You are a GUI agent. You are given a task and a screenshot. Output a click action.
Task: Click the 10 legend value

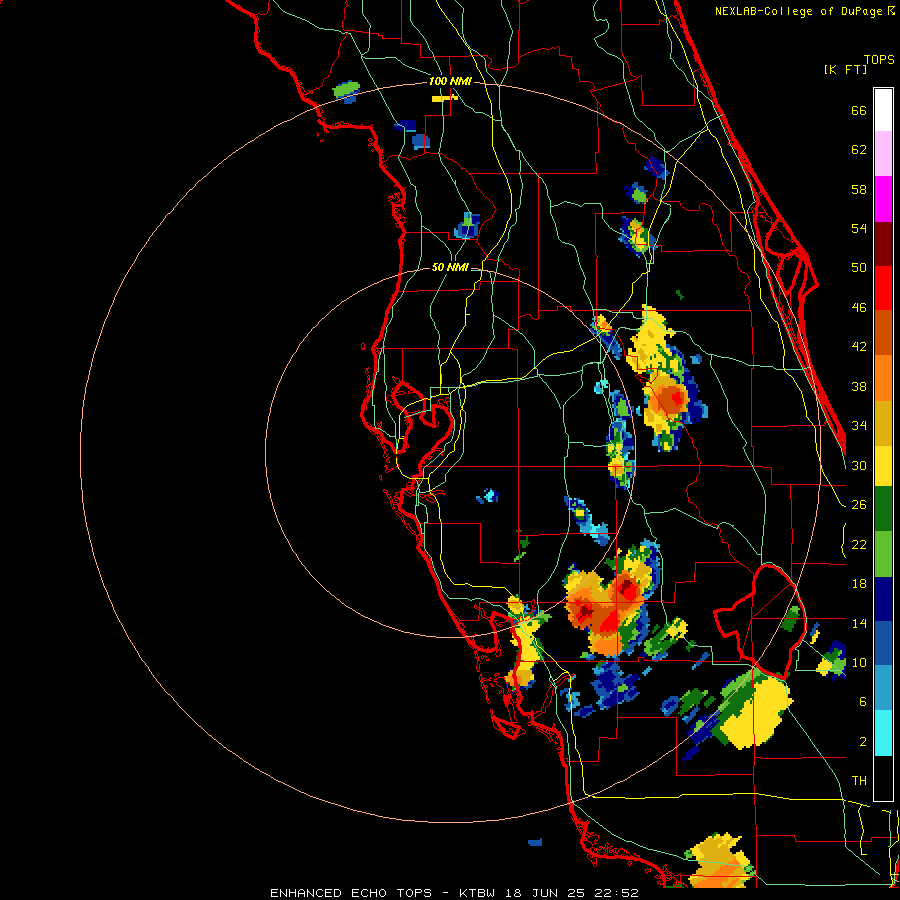pyautogui.click(x=859, y=663)
